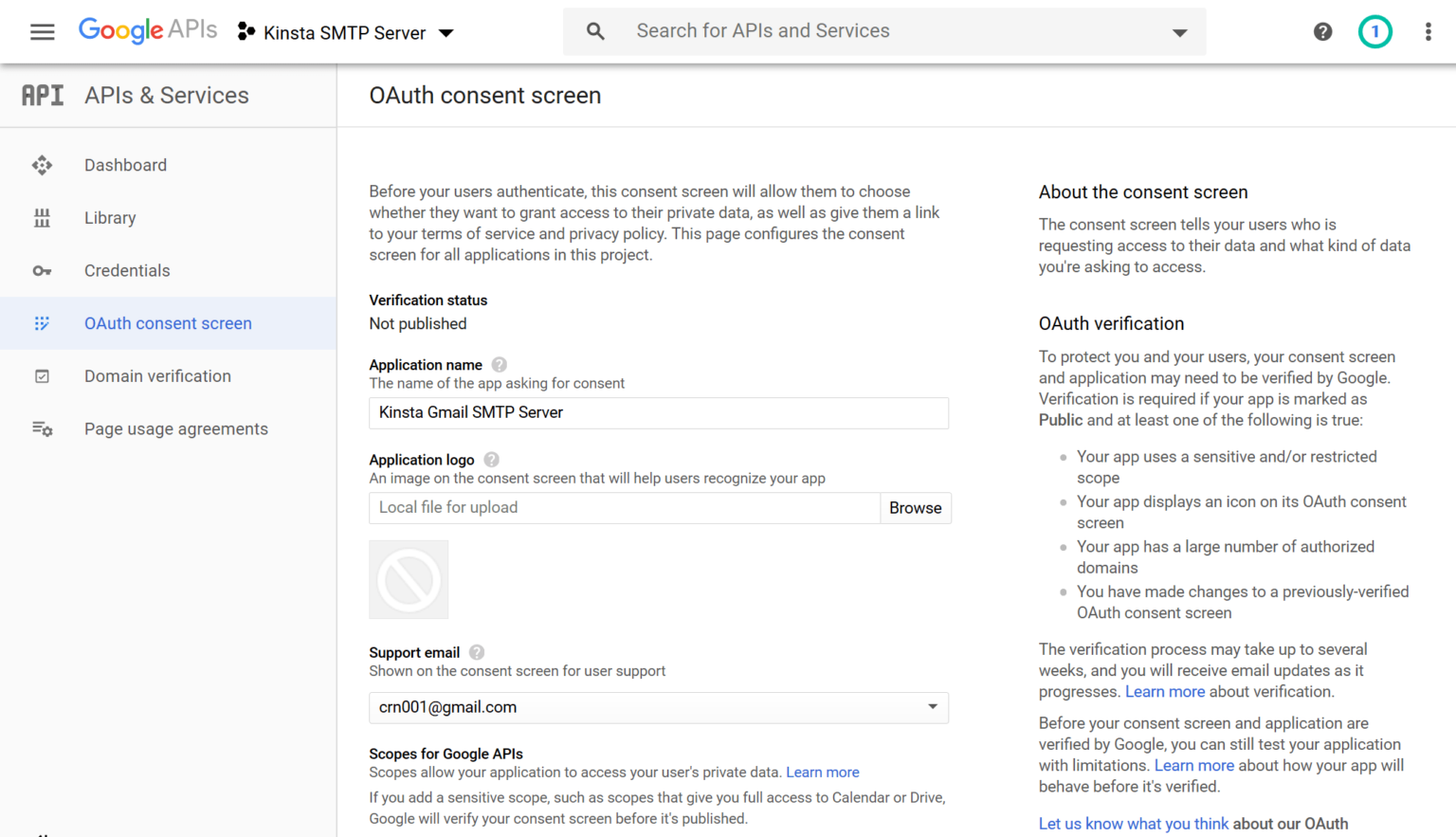Click the Google APIs logo
Screen dimensions: 1456x837
(147, 30)
